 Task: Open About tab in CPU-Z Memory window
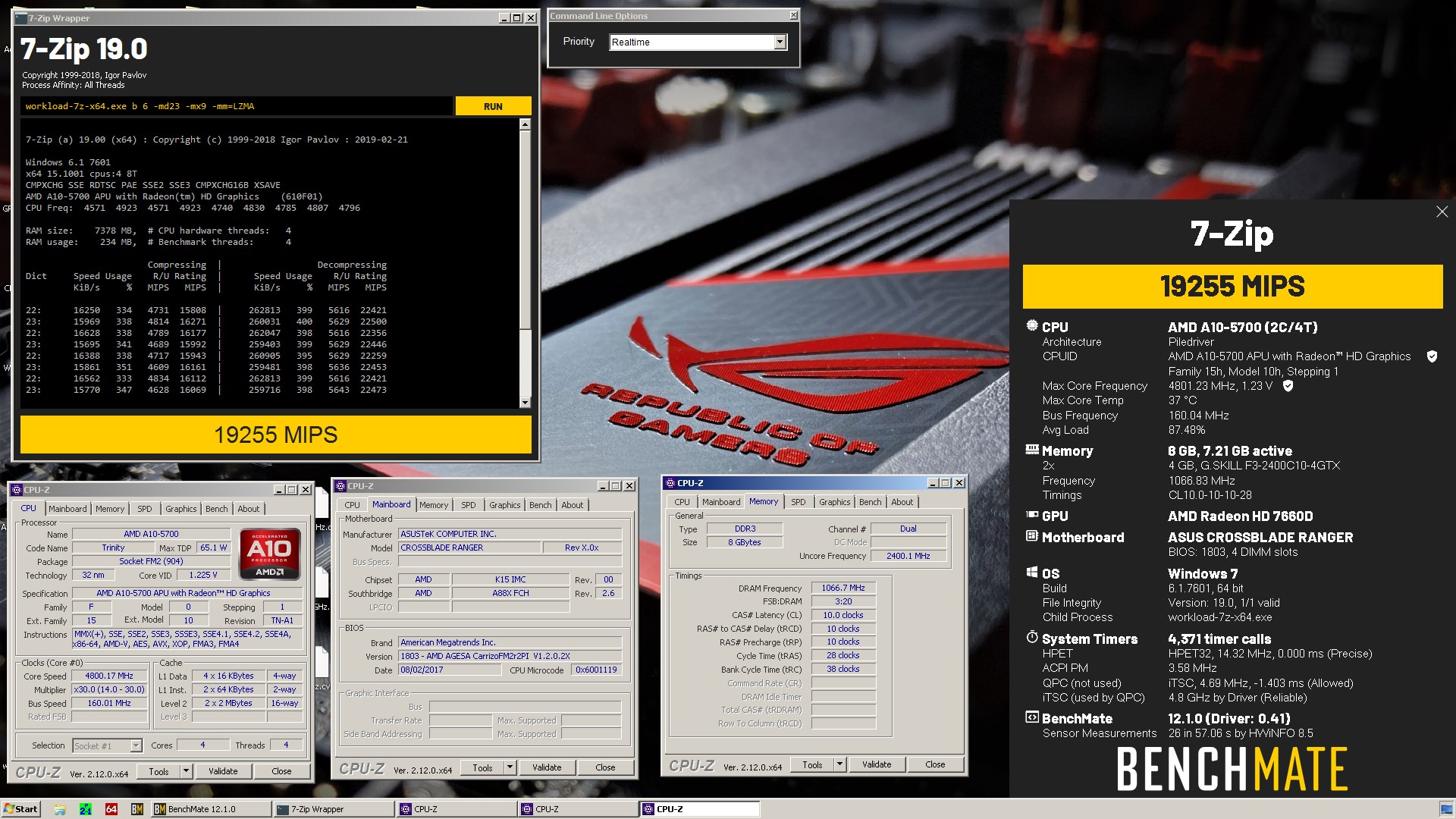902,502
